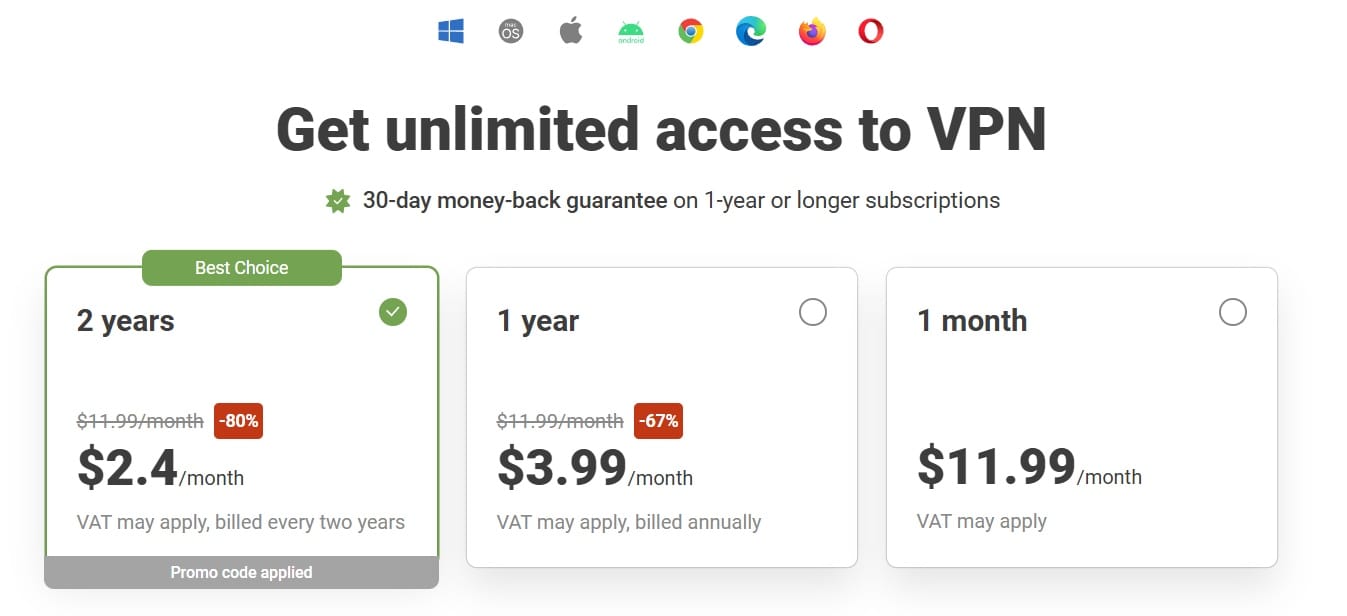Select the macOS platform icon

point(510,31)
